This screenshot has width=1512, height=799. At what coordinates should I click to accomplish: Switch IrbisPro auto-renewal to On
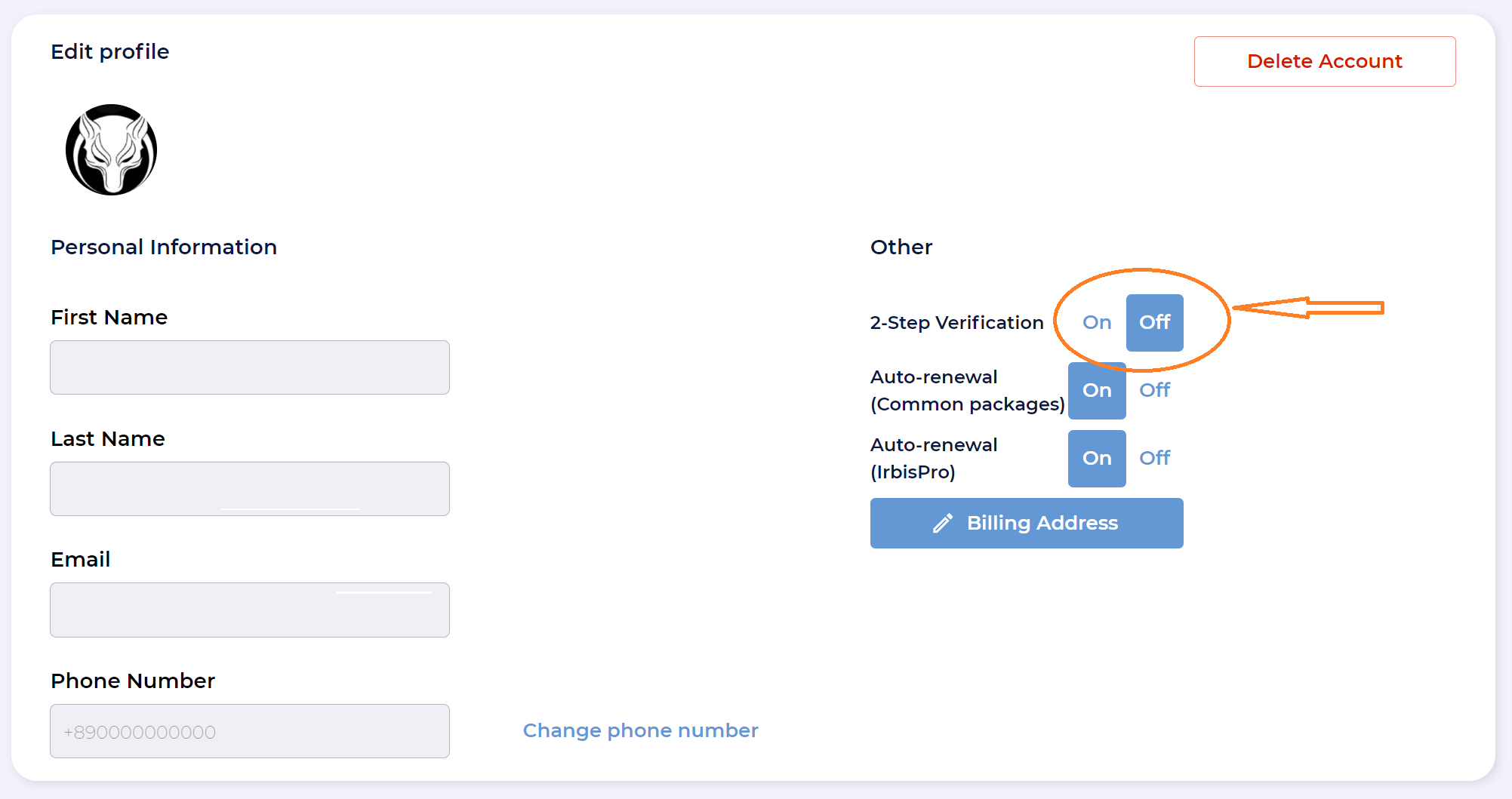[x=1097, y=459]
